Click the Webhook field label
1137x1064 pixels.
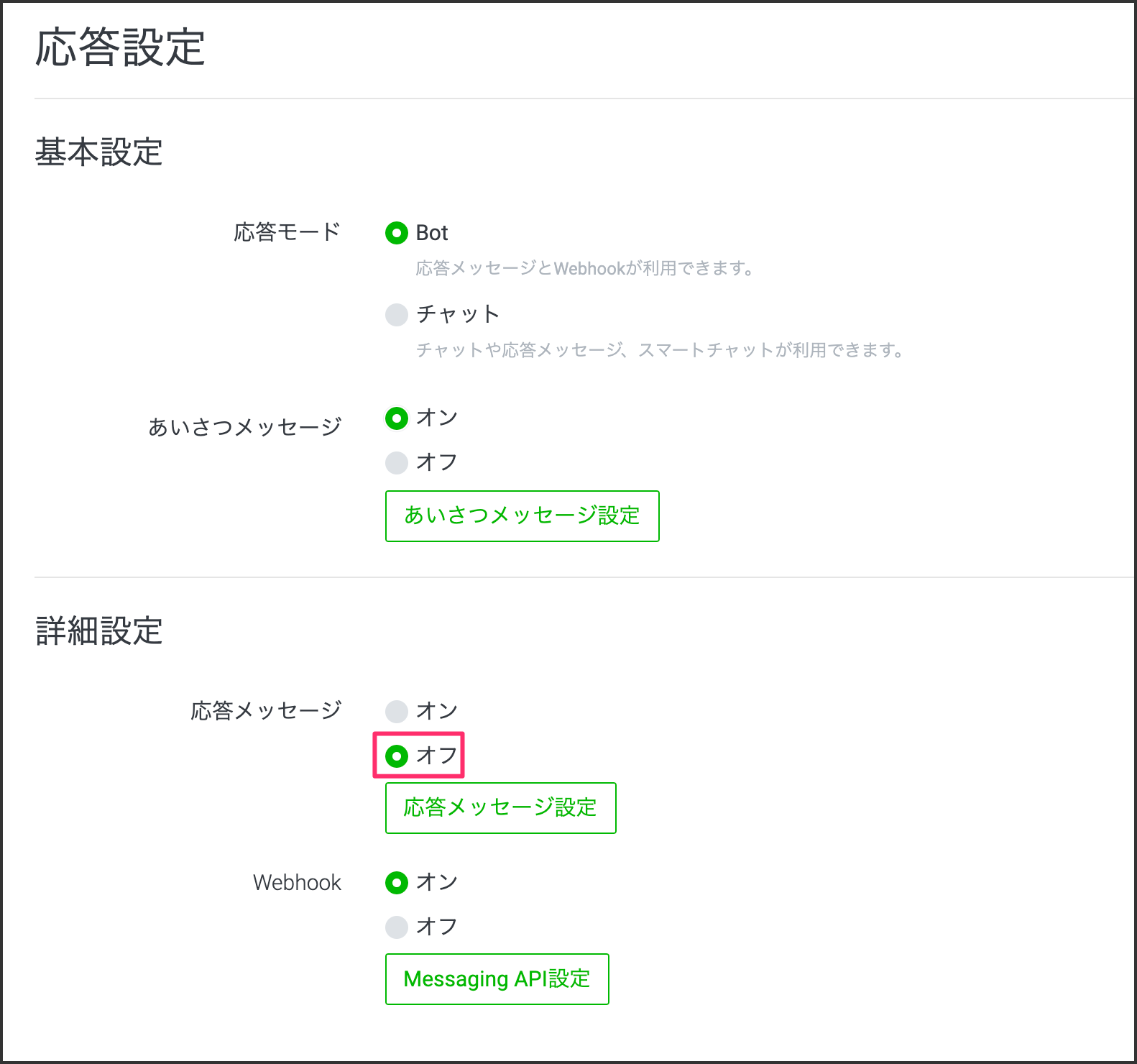[297, 883]
